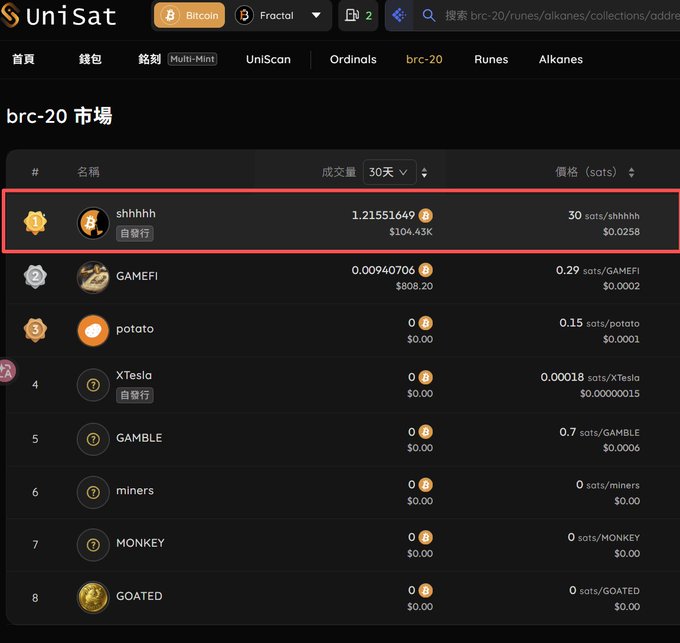The image size is (680, 643).
Task: Open the potato token name
Action: point(135,329)
